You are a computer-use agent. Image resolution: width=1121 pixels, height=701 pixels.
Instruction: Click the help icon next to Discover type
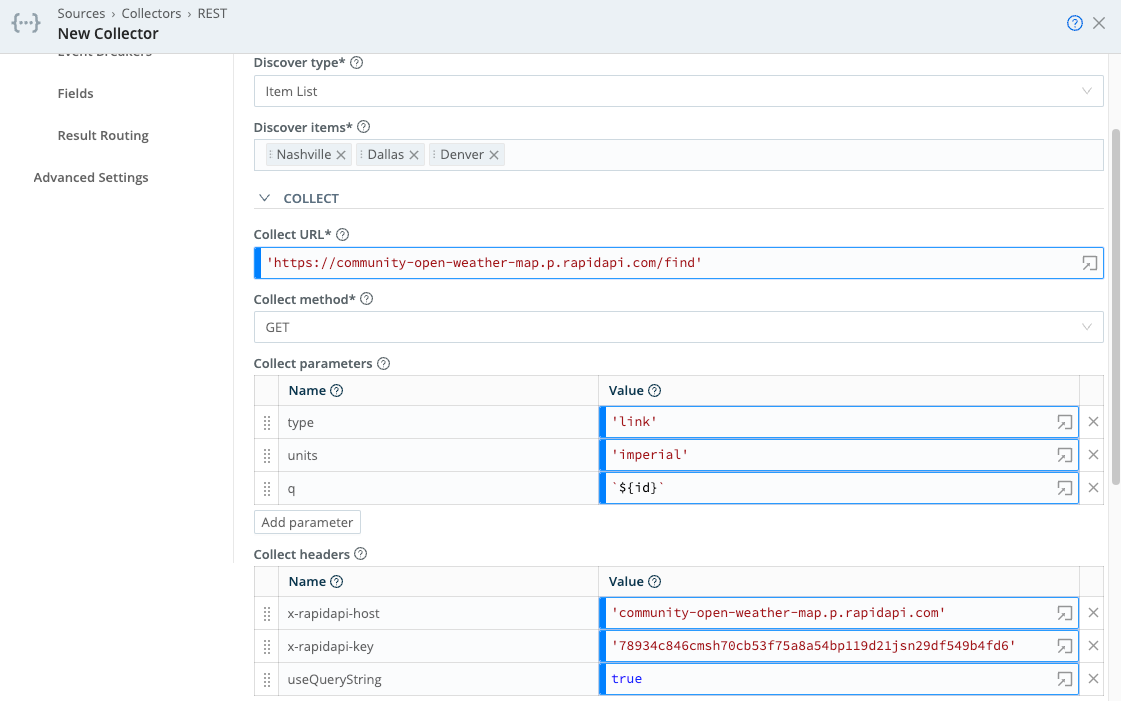(355, 62)
